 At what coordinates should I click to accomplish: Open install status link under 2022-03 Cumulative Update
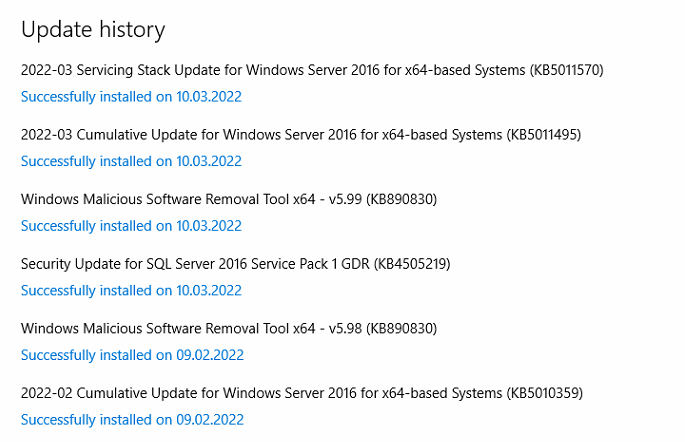[x=131, y=161]
